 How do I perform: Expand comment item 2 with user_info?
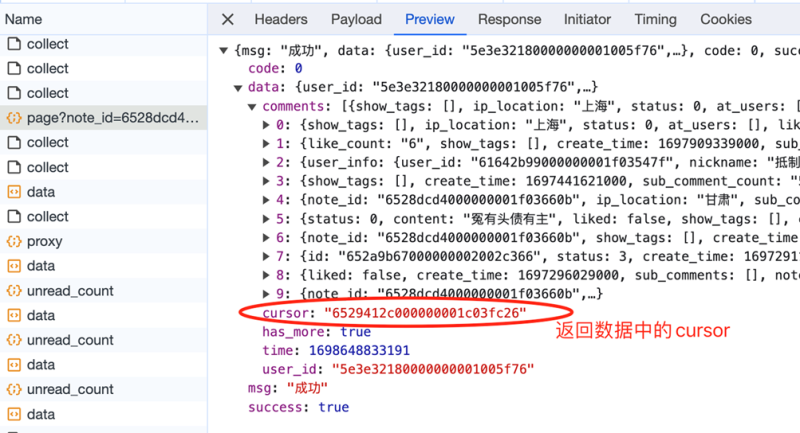266,163
